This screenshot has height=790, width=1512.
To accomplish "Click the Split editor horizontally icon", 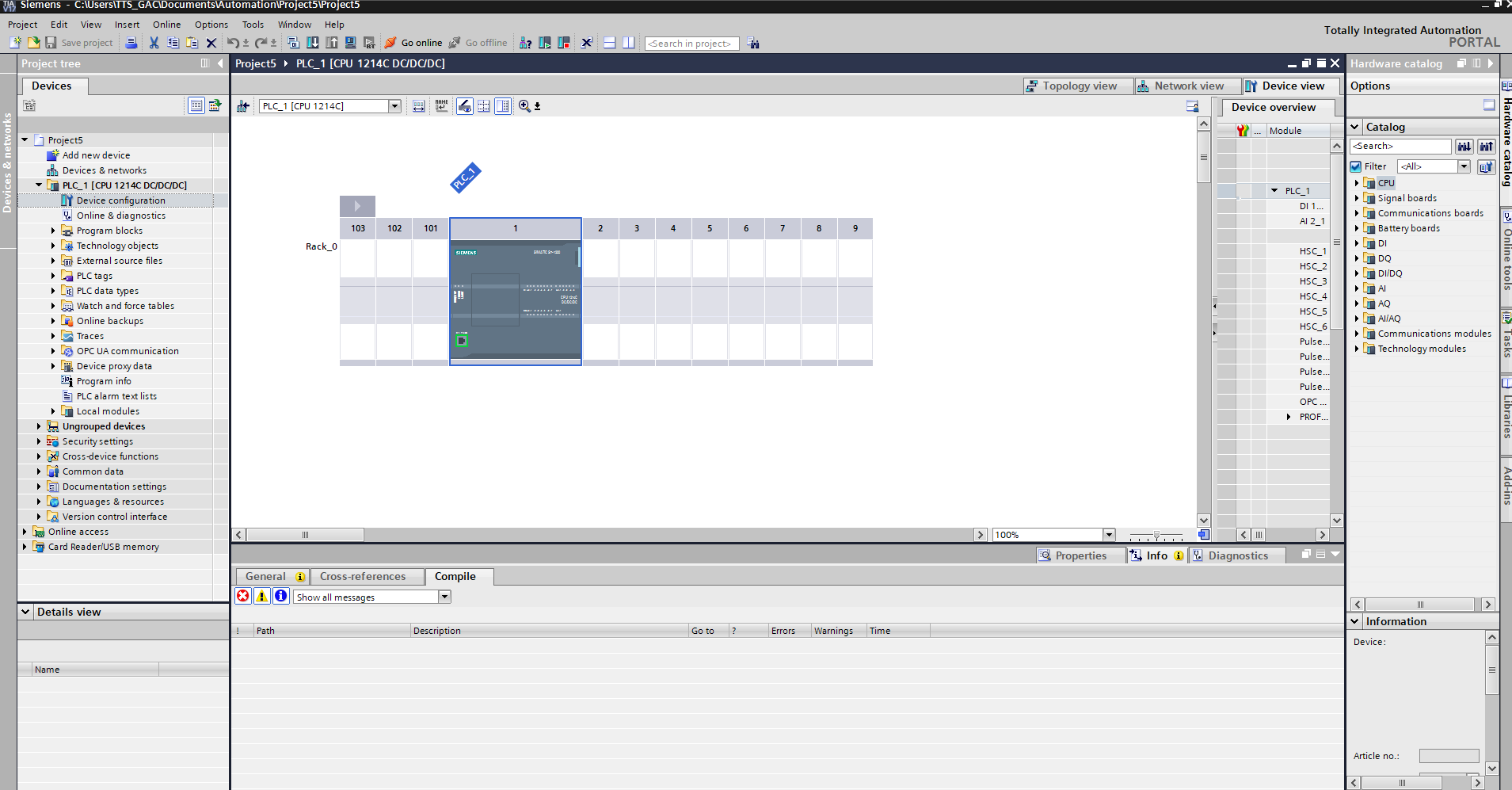I will [609, 43].
